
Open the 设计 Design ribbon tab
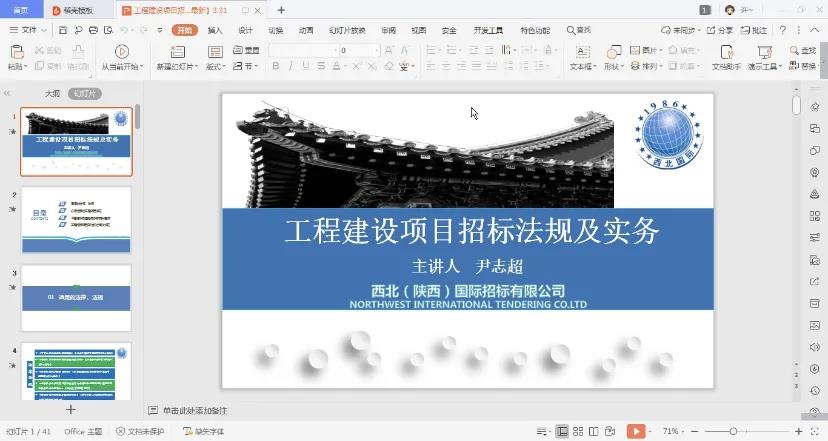[x=245, y=30]
